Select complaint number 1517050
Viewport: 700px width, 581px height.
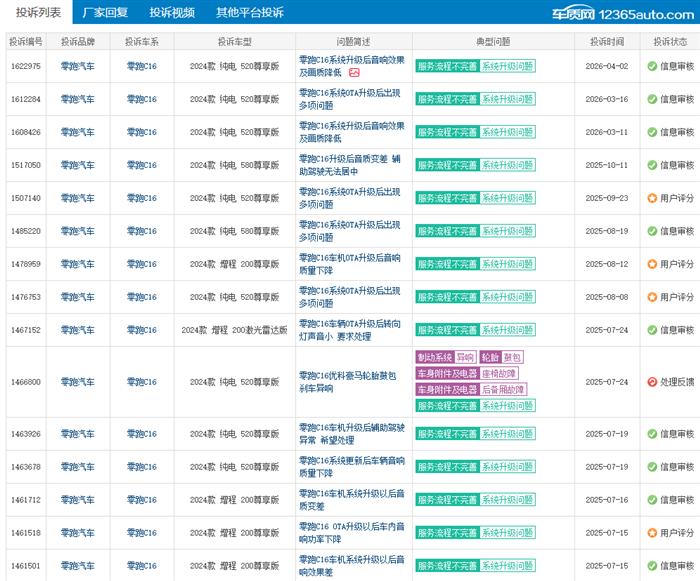(26, 165)
